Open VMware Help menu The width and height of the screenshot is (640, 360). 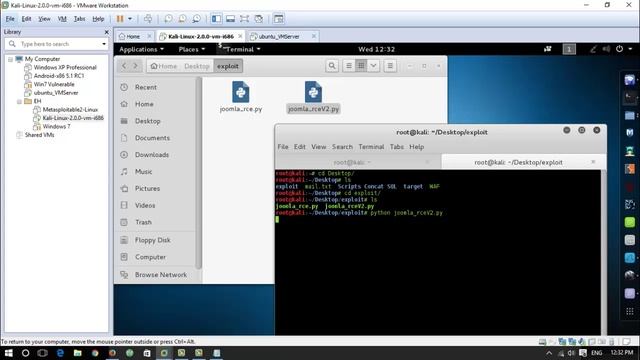point(98,19)
